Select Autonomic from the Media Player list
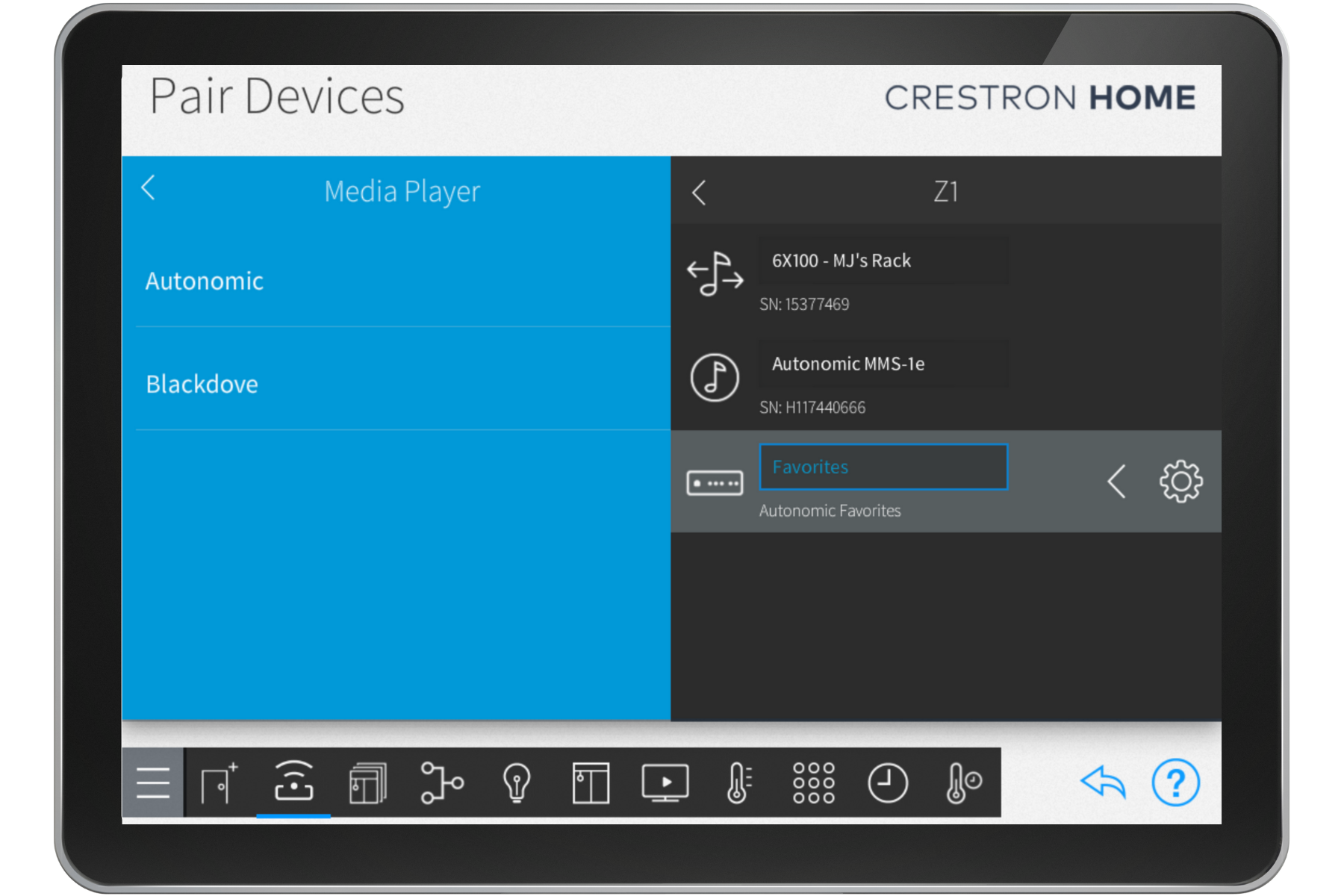Image resolution: width=1344 pixels, height=896 pixels. click(205, 281)
